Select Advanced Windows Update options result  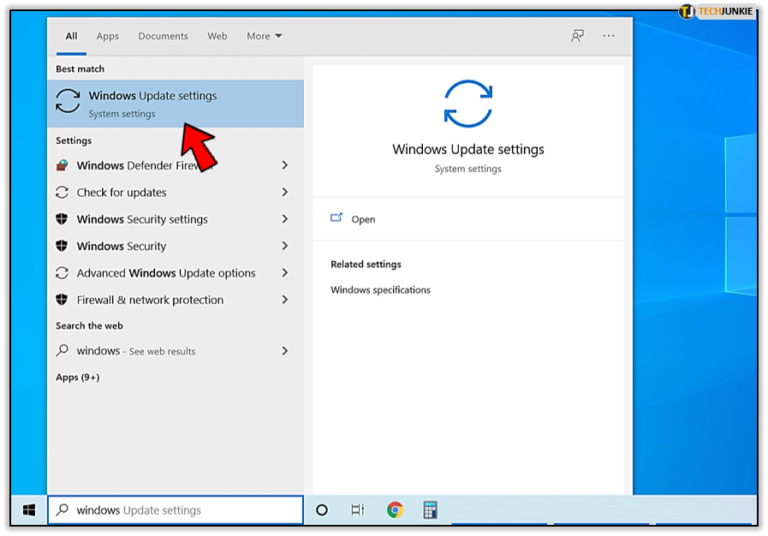[x=166, y=273]
